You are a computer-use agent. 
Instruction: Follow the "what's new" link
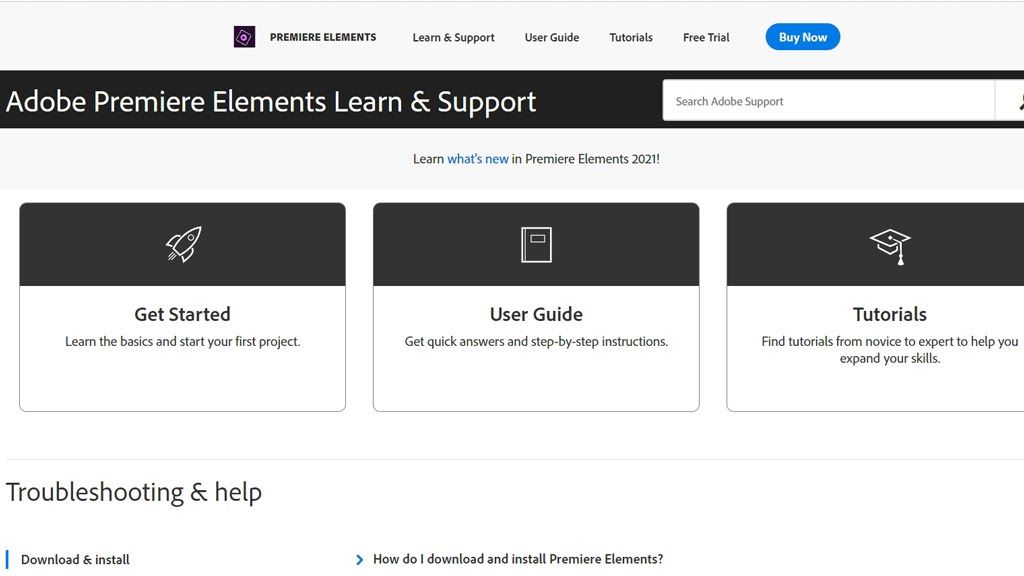478,159
